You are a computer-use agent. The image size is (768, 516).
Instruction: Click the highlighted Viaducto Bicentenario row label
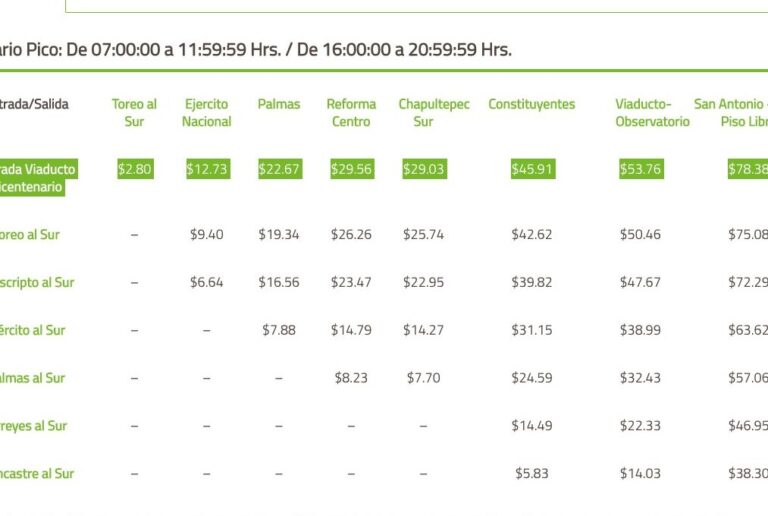38,178
